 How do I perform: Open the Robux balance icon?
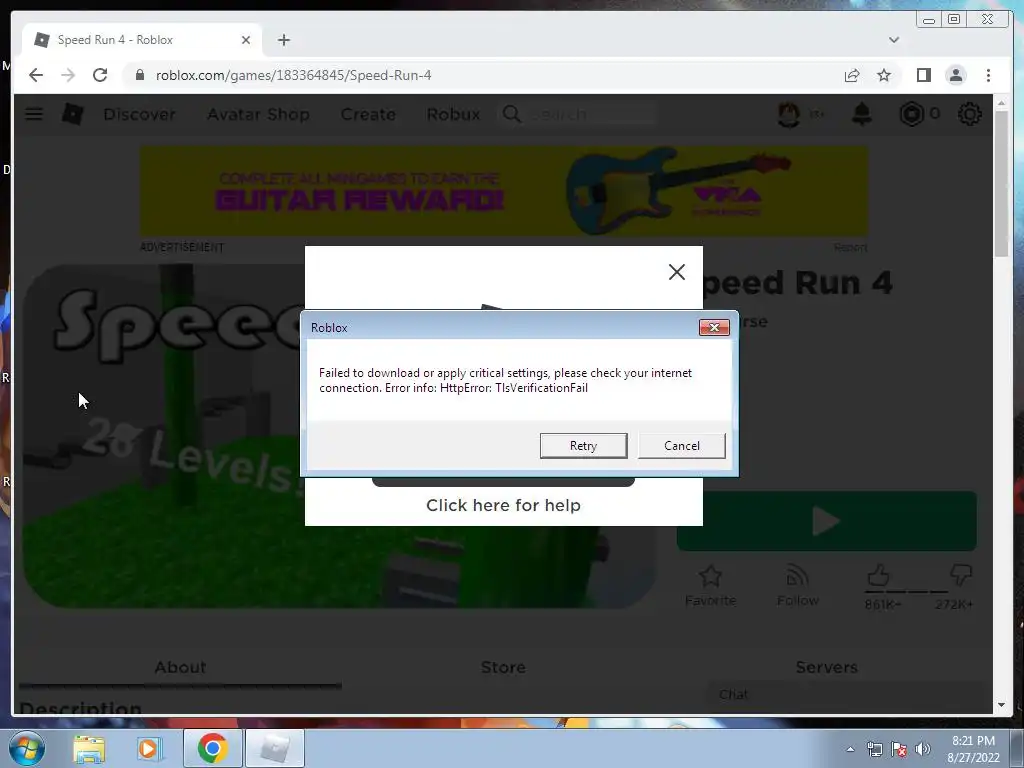click(911, 114)
